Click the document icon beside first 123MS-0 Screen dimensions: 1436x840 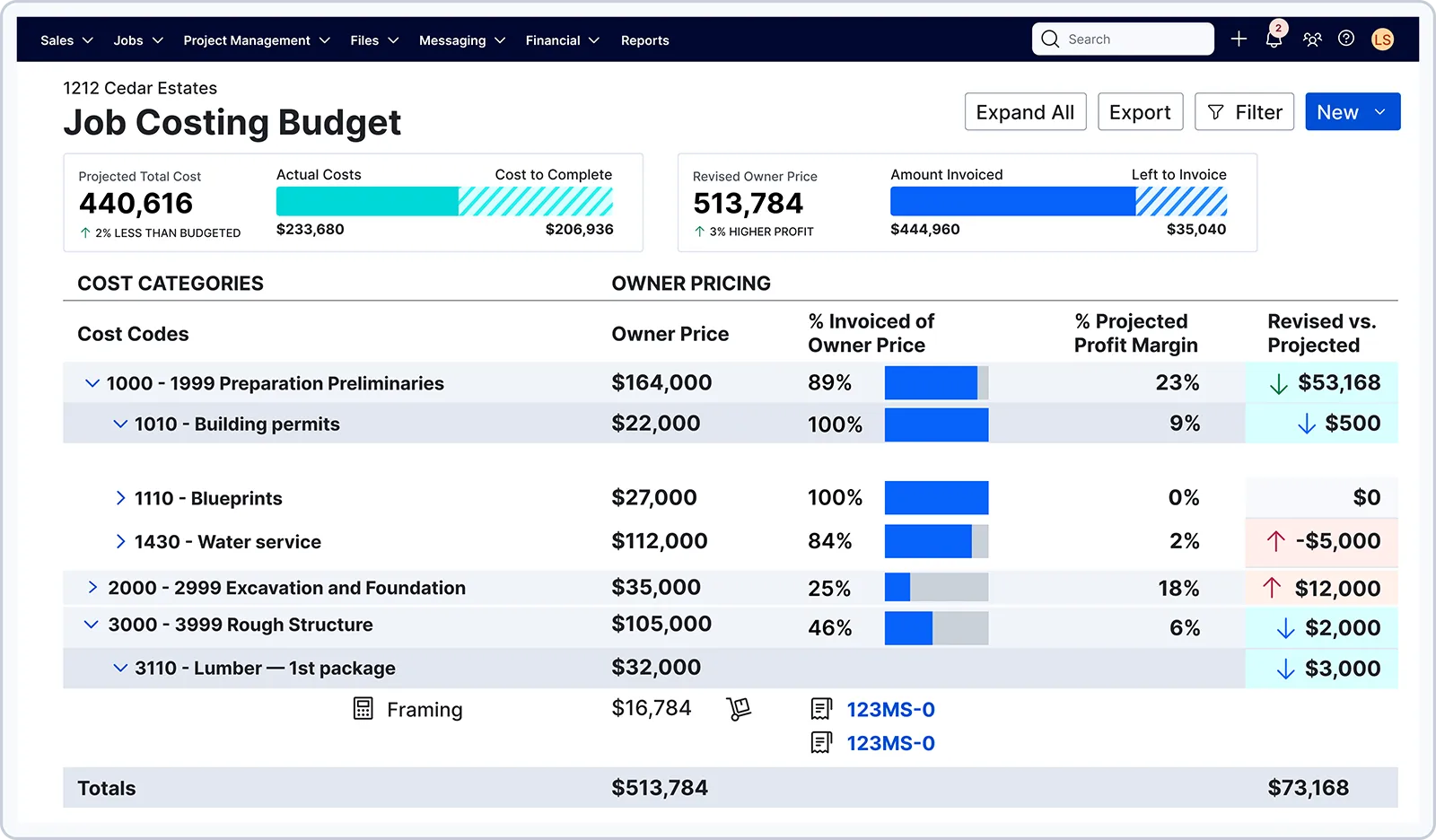coord(820,709)
